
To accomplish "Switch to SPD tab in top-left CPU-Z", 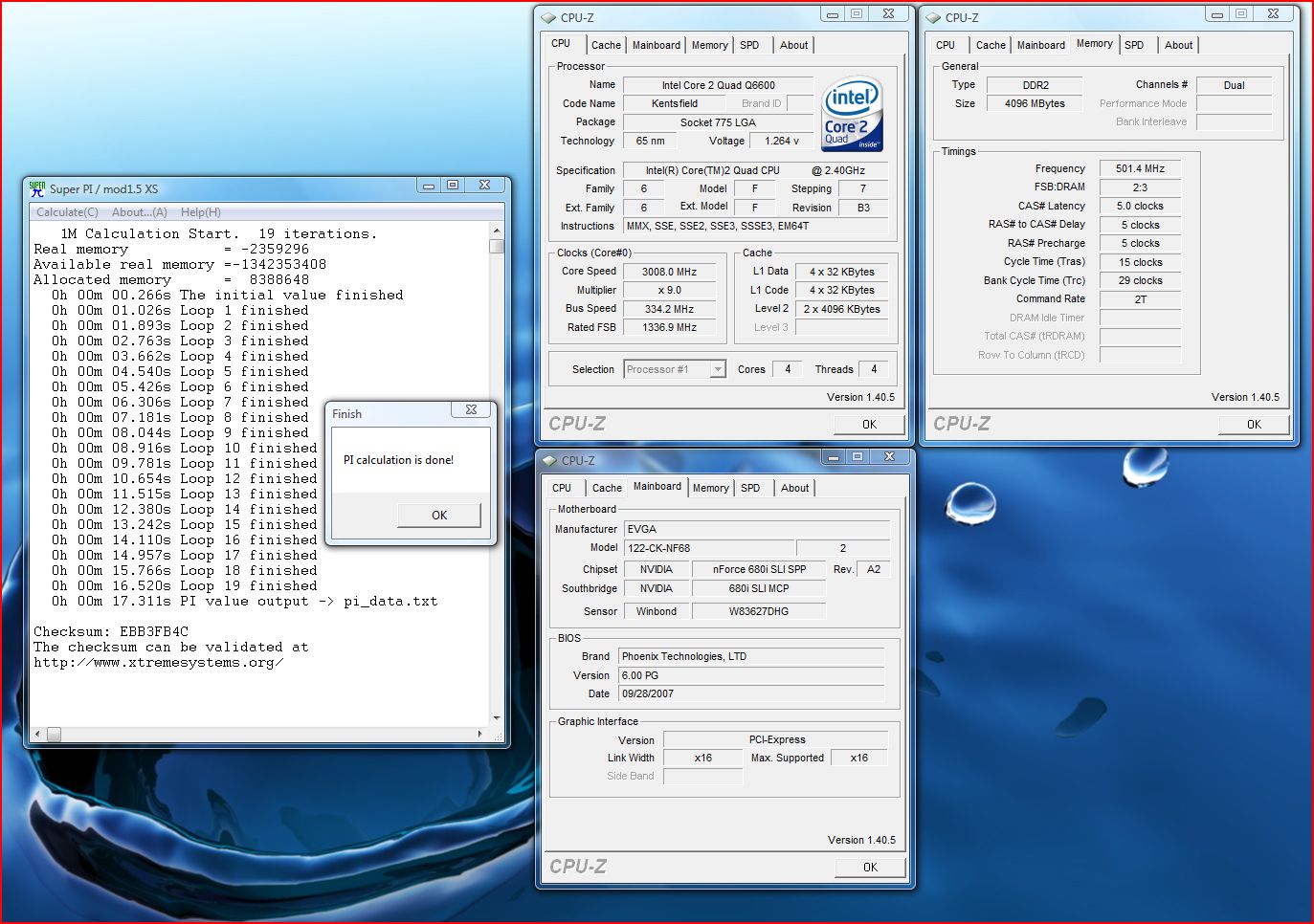I will pyautogui.click(x=750, y=45).
